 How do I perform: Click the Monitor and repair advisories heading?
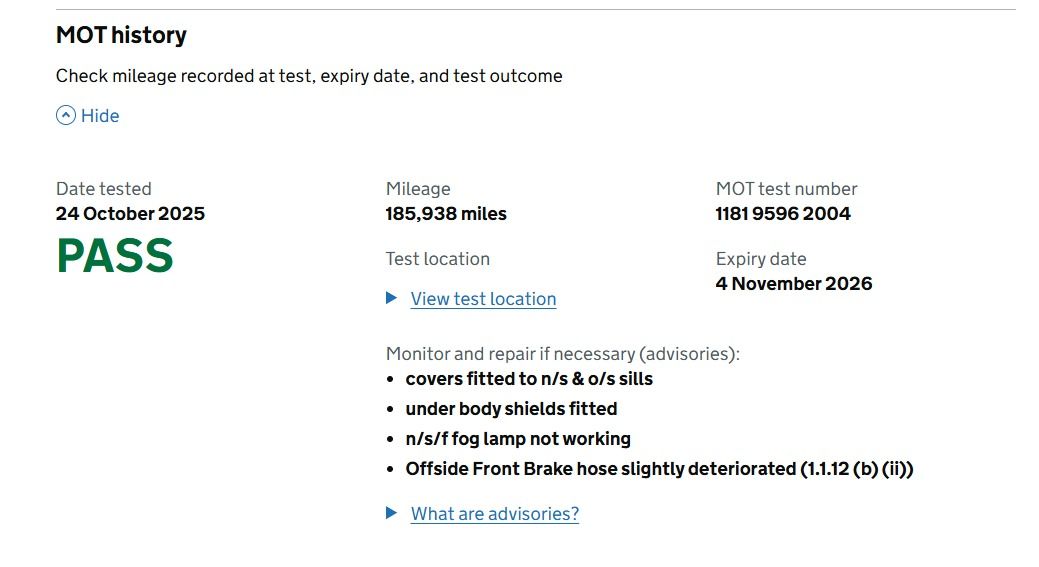point(562,354)
